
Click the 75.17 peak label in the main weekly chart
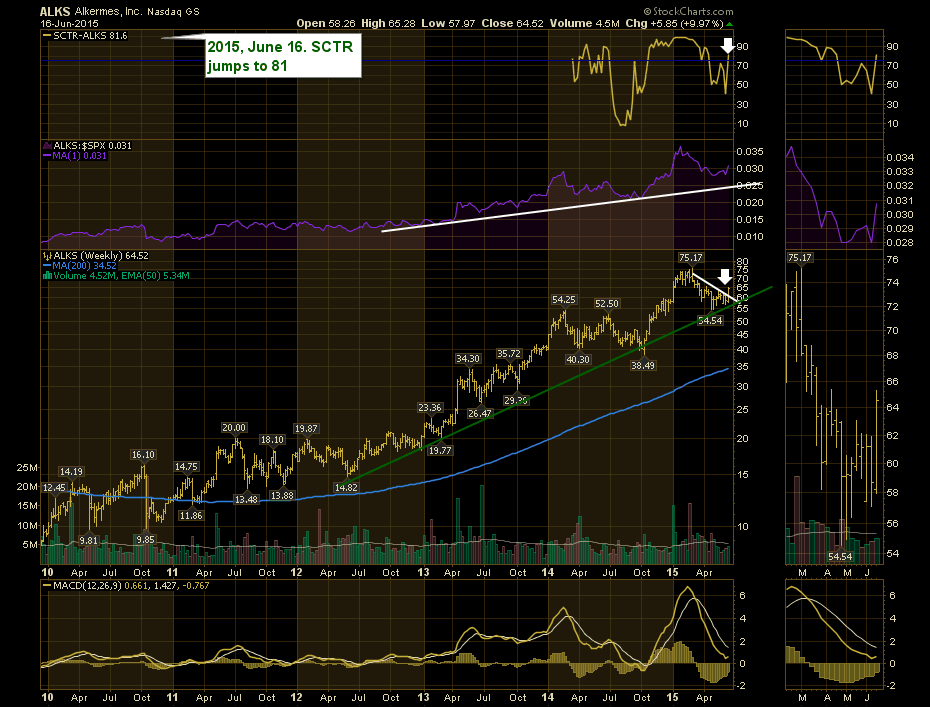pos(690,257)
